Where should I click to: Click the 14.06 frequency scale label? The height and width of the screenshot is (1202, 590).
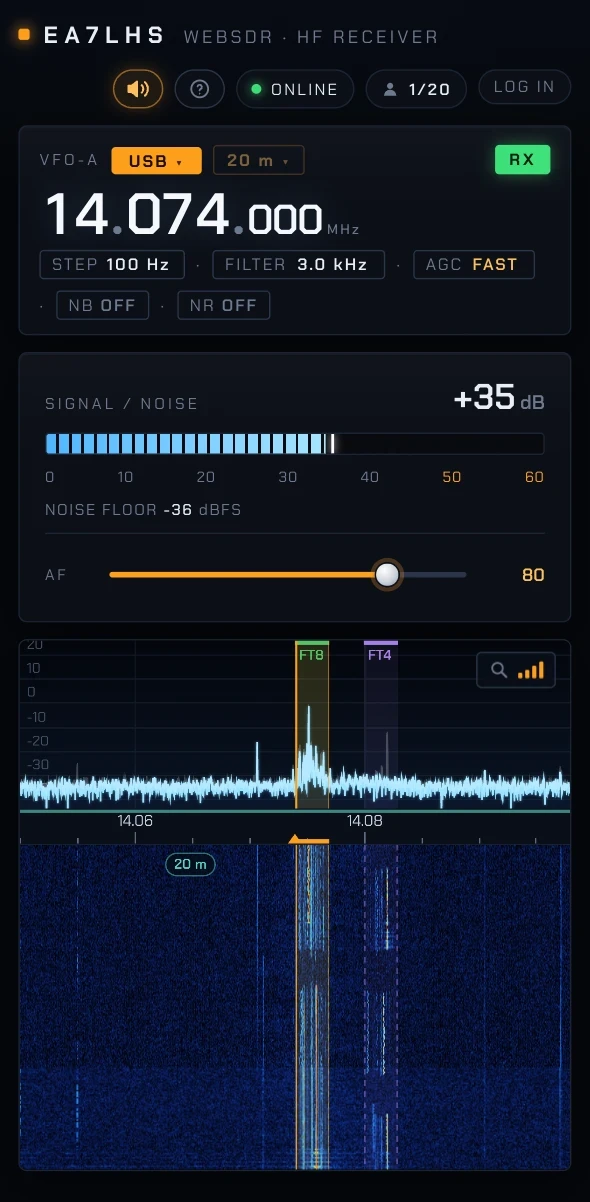(x=135, y=821)
